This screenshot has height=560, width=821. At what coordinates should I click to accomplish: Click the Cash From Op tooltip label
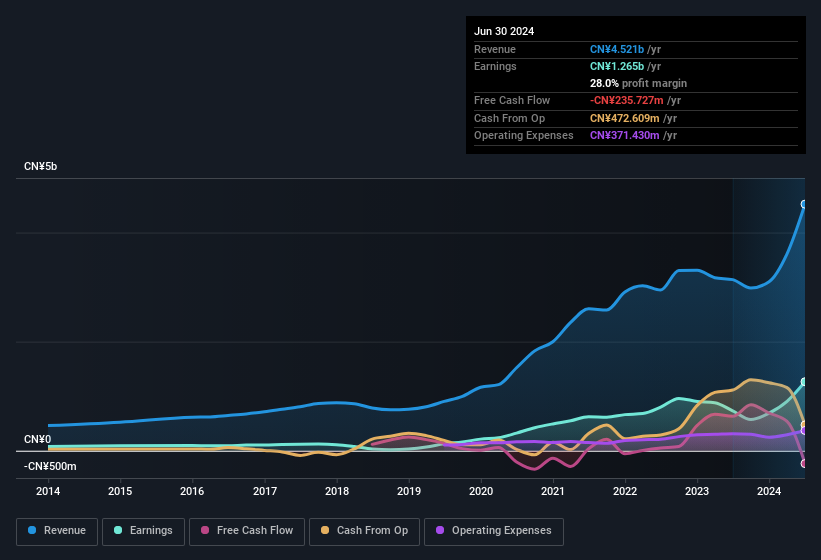(509, 118)
